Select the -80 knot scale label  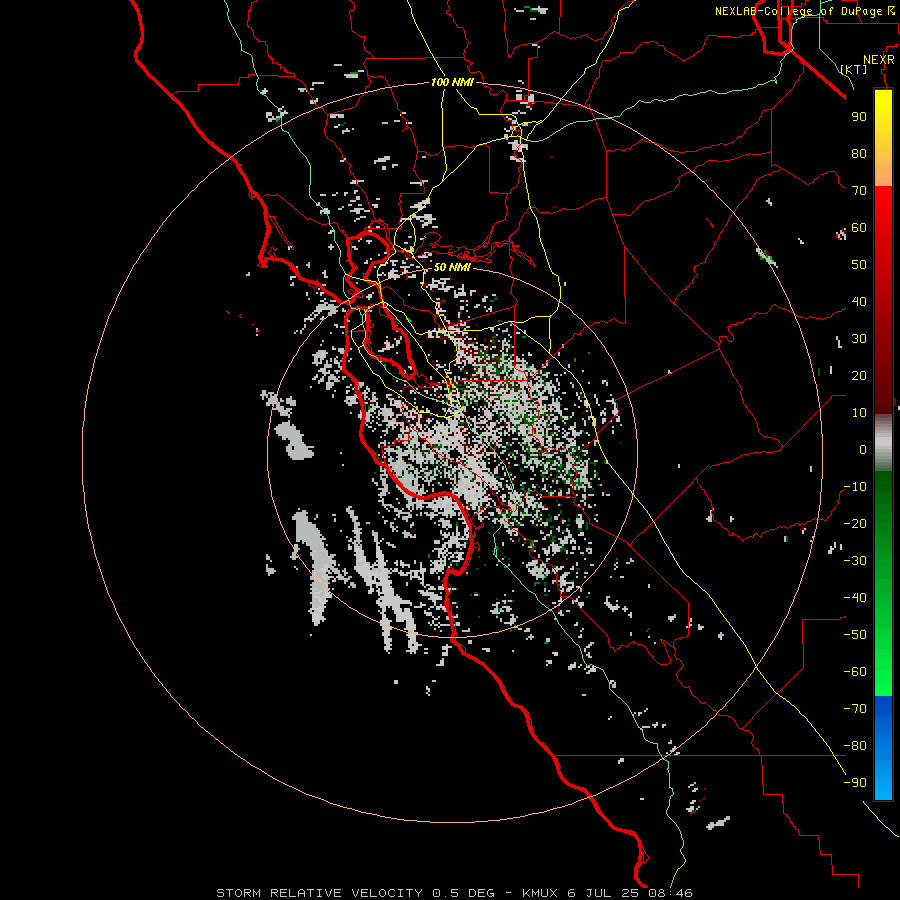(x=855, y=746)
